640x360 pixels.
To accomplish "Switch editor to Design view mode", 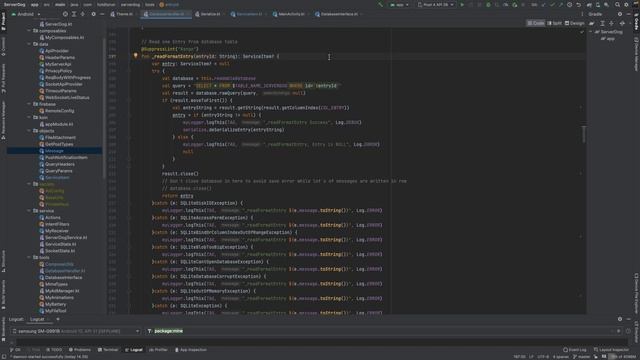I will pos(575,23).
